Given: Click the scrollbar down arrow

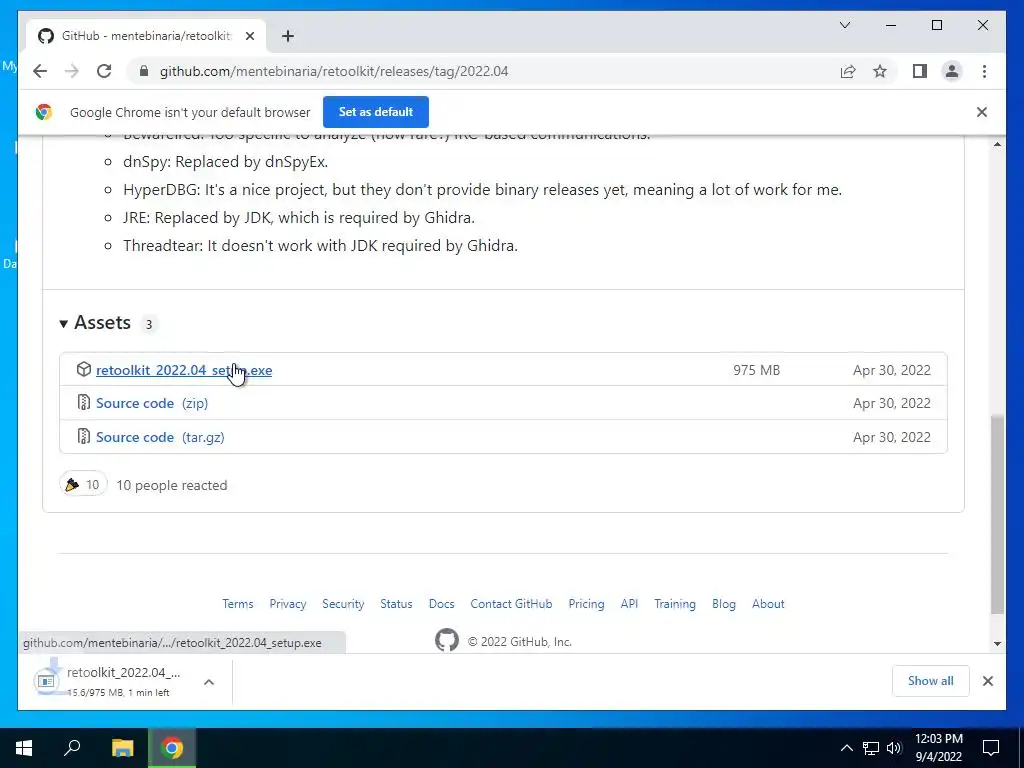Looking at the screenshot, I should click(x=997, y=643).
